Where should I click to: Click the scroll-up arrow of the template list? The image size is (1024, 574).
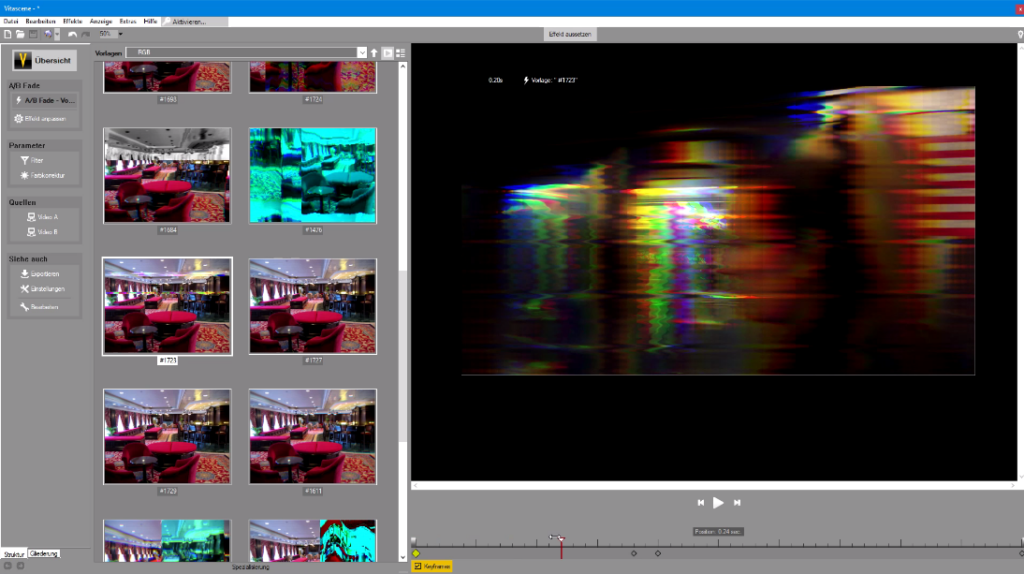point(402,66)
